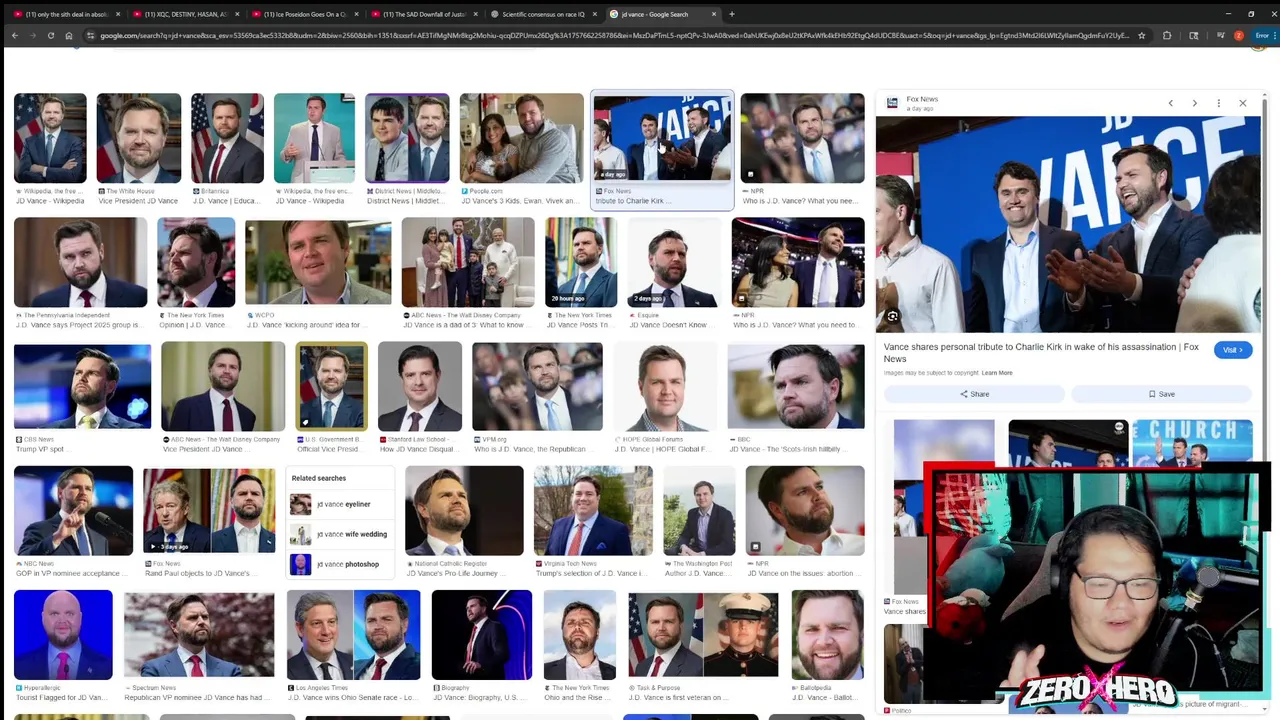Open selected Fox News 'tribute to Charlie Kirk' thumbnail
The image size is (1280, 720).
click(662, 138)
